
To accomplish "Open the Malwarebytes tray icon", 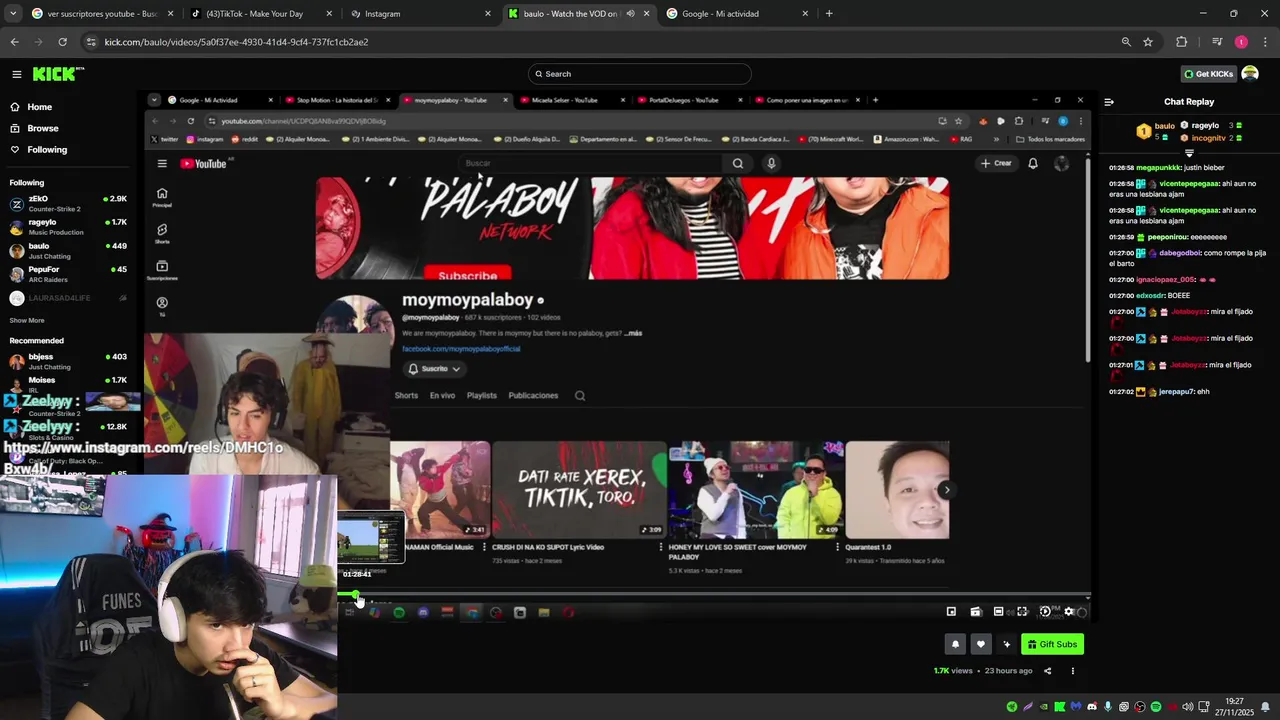I will [x=1076, y=707].
